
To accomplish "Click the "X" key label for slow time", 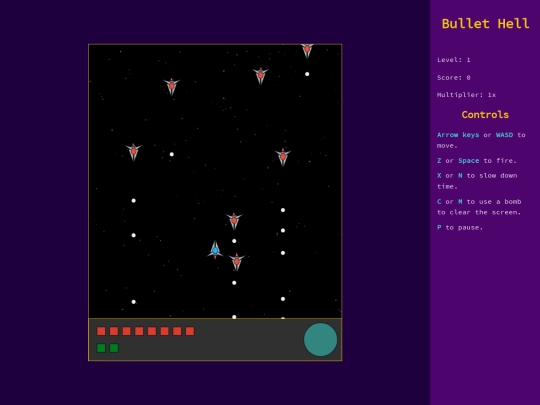I will pos(439,175).
